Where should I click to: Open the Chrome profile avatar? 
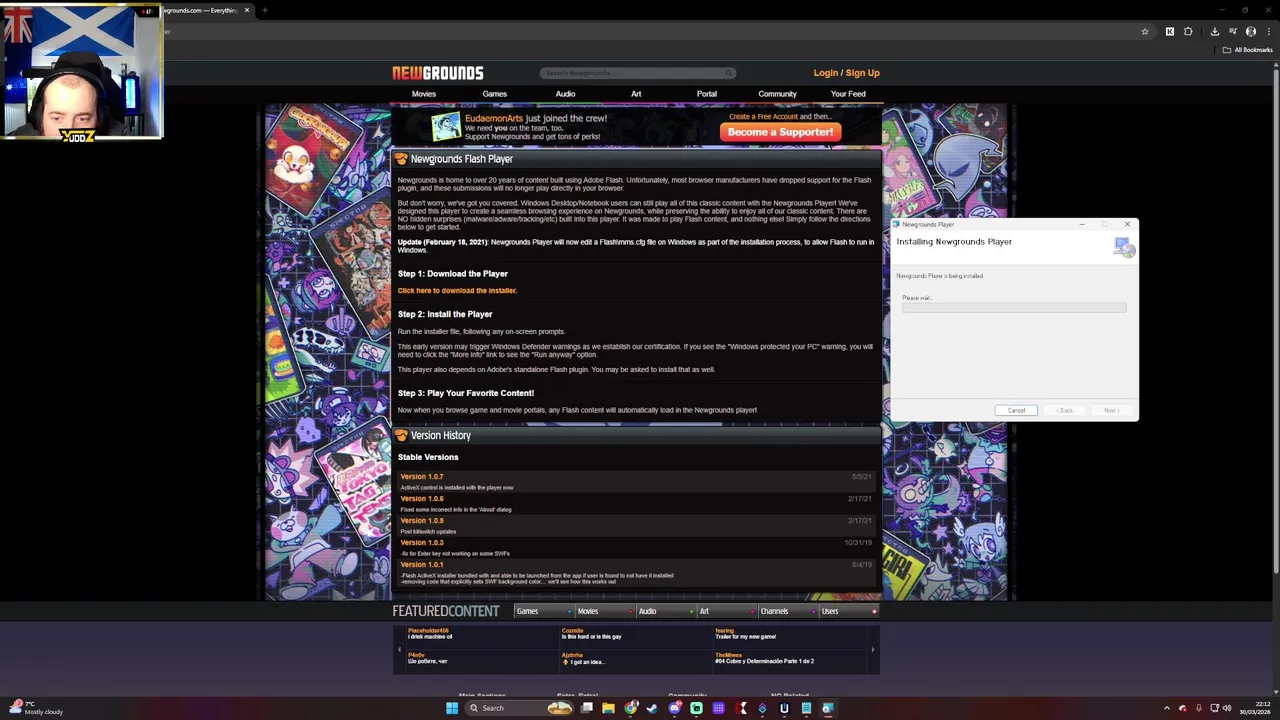(x=1250, y=31)
